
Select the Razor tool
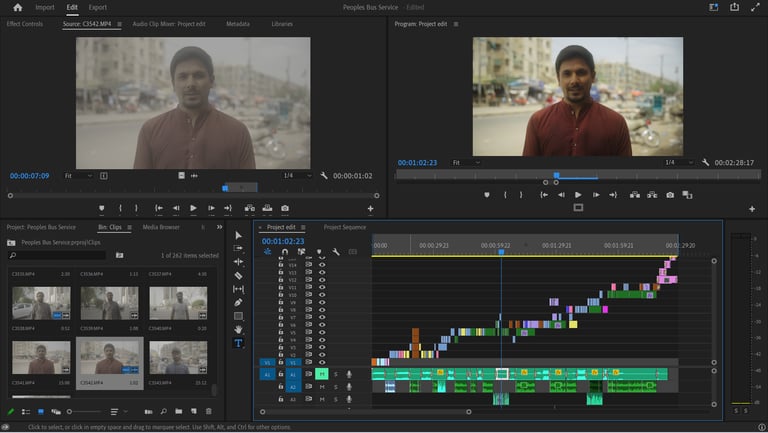pos(238,276)
